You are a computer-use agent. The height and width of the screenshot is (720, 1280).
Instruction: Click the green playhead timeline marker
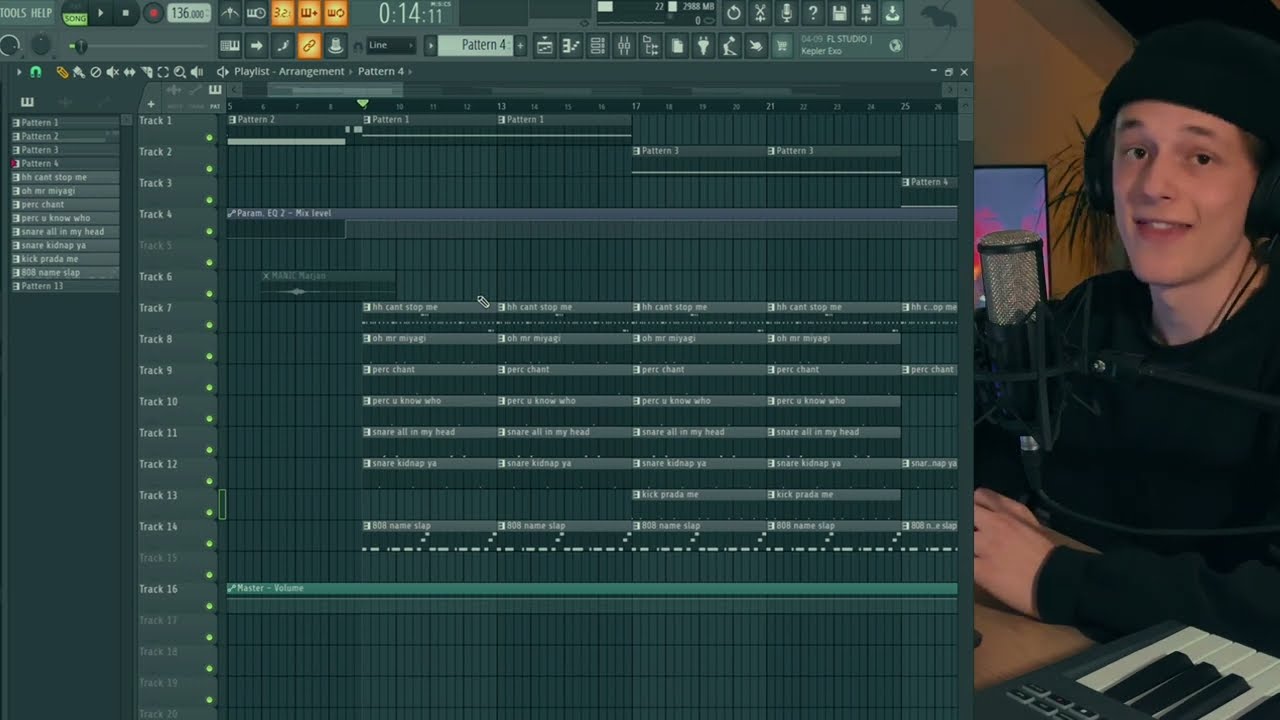(363, 104)
